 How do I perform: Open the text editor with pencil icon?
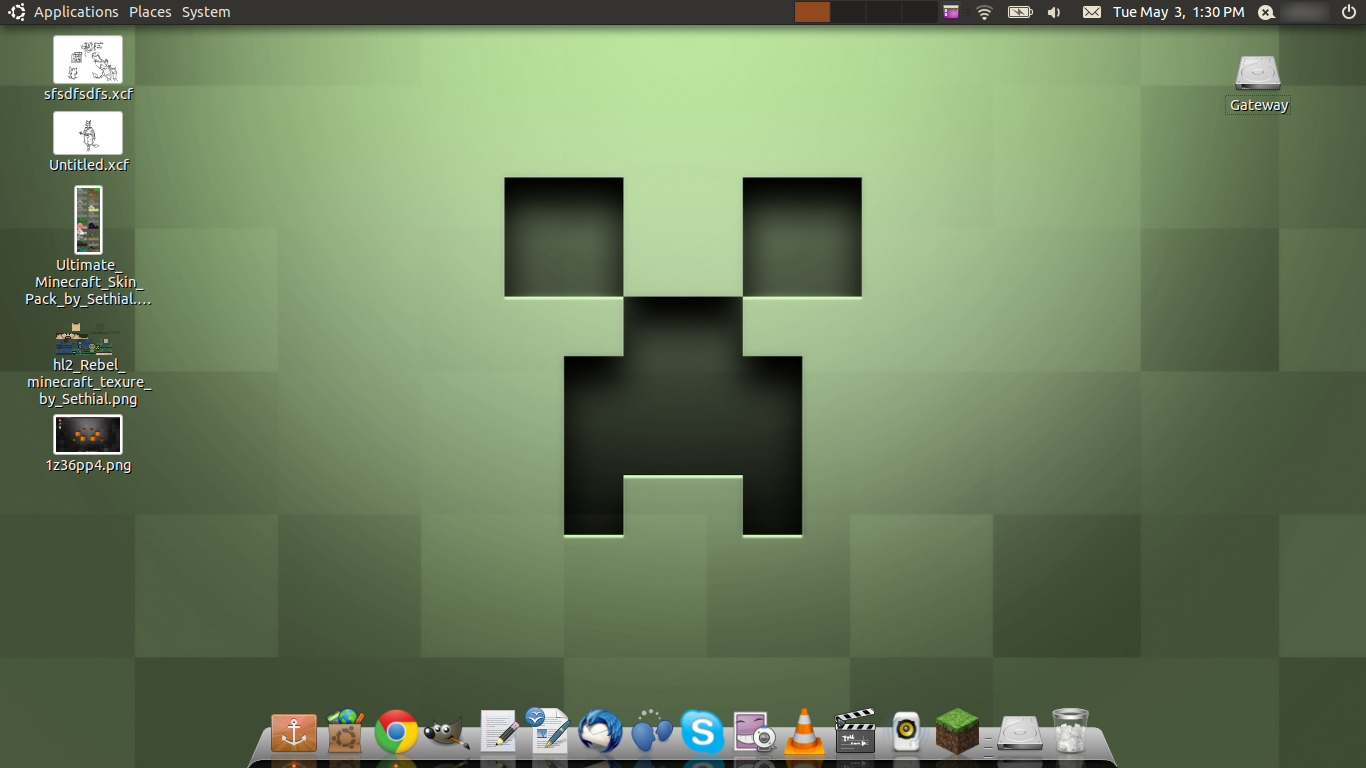[x=499, y=732]
